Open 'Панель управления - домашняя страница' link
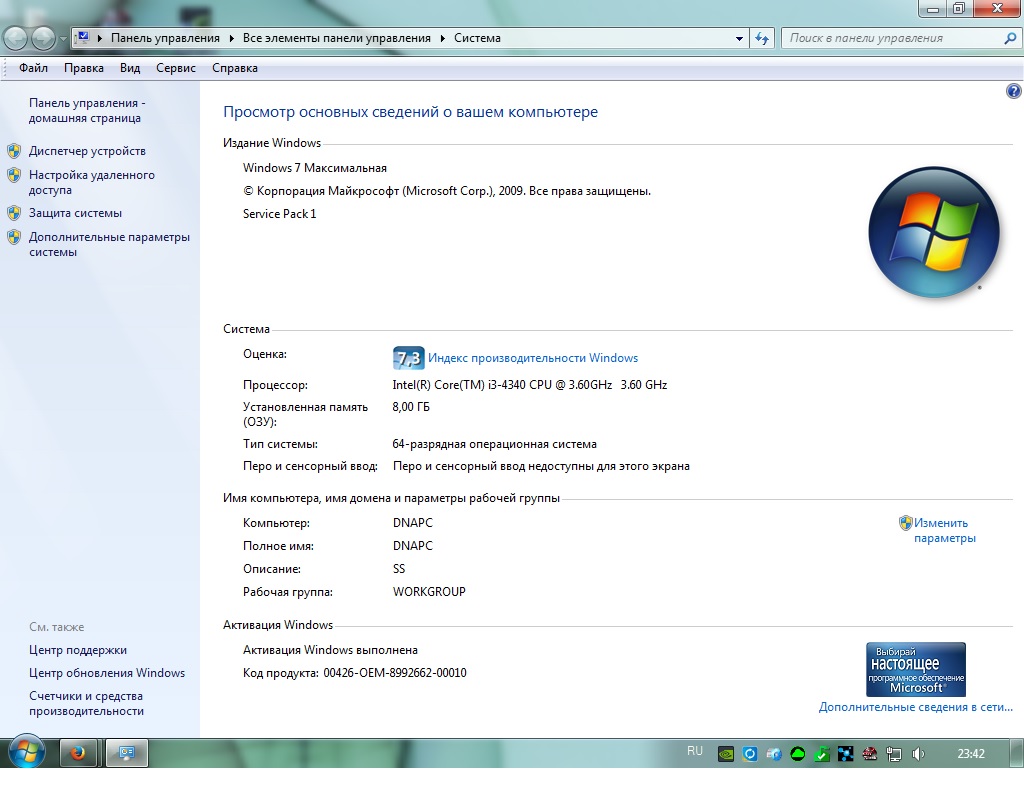Image resolution: width=1024 pixels, height=807 pixels. (x=87, y=110)
